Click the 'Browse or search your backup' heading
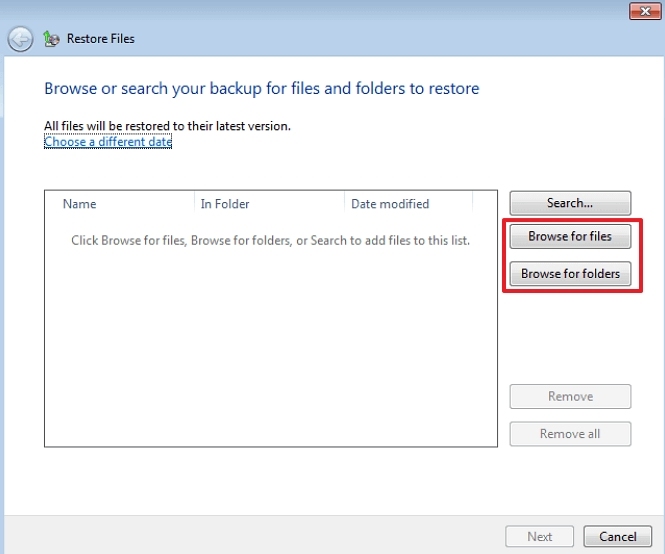 262,89
